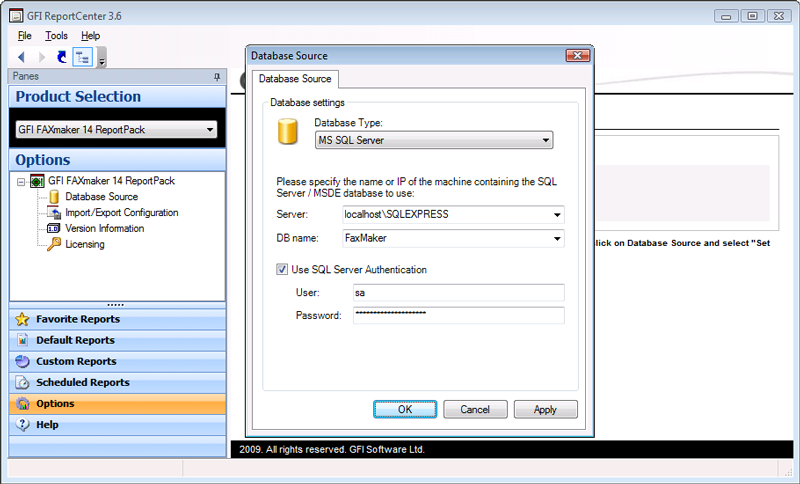Select Import/Export Configuration tree item
Image resolution: width=800 pixels, height=484 pixels.
122,213
